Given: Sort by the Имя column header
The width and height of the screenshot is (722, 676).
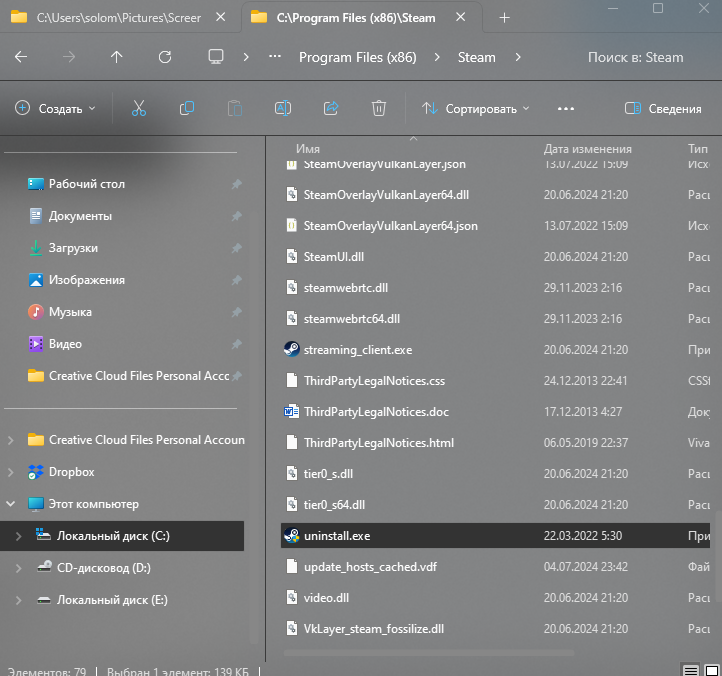Looking at the screenshot, I should coord(308,149).
